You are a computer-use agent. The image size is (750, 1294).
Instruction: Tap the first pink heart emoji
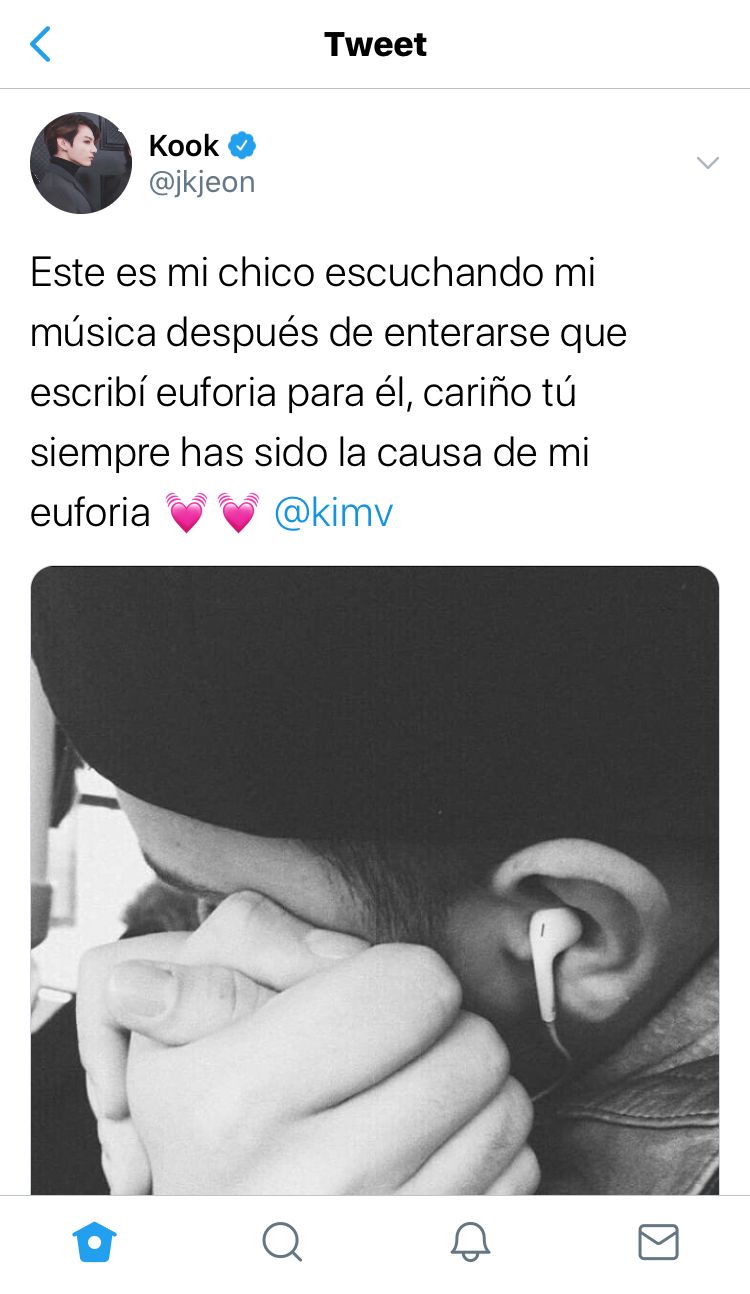pos(186,513)
